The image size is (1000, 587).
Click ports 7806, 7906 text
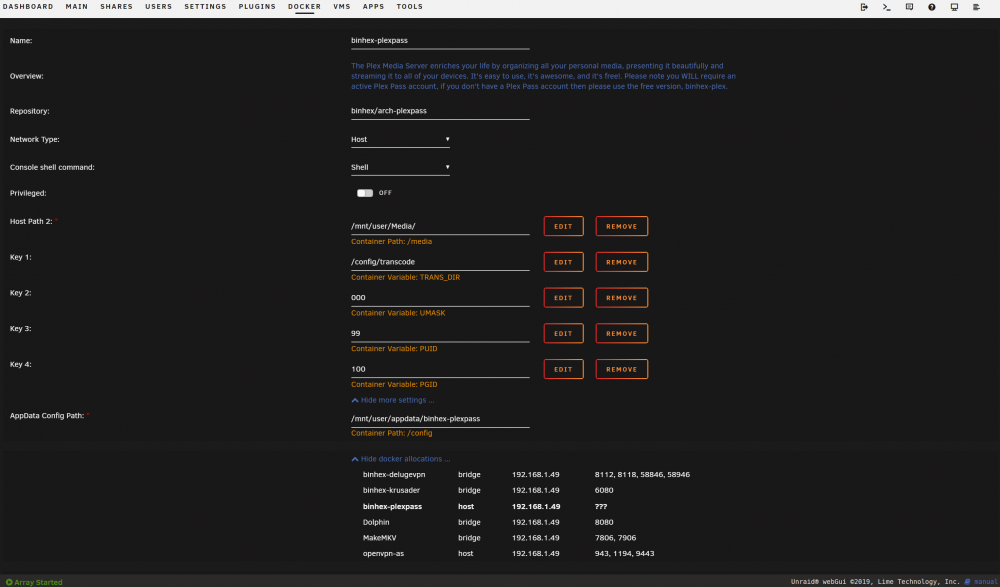615,538
